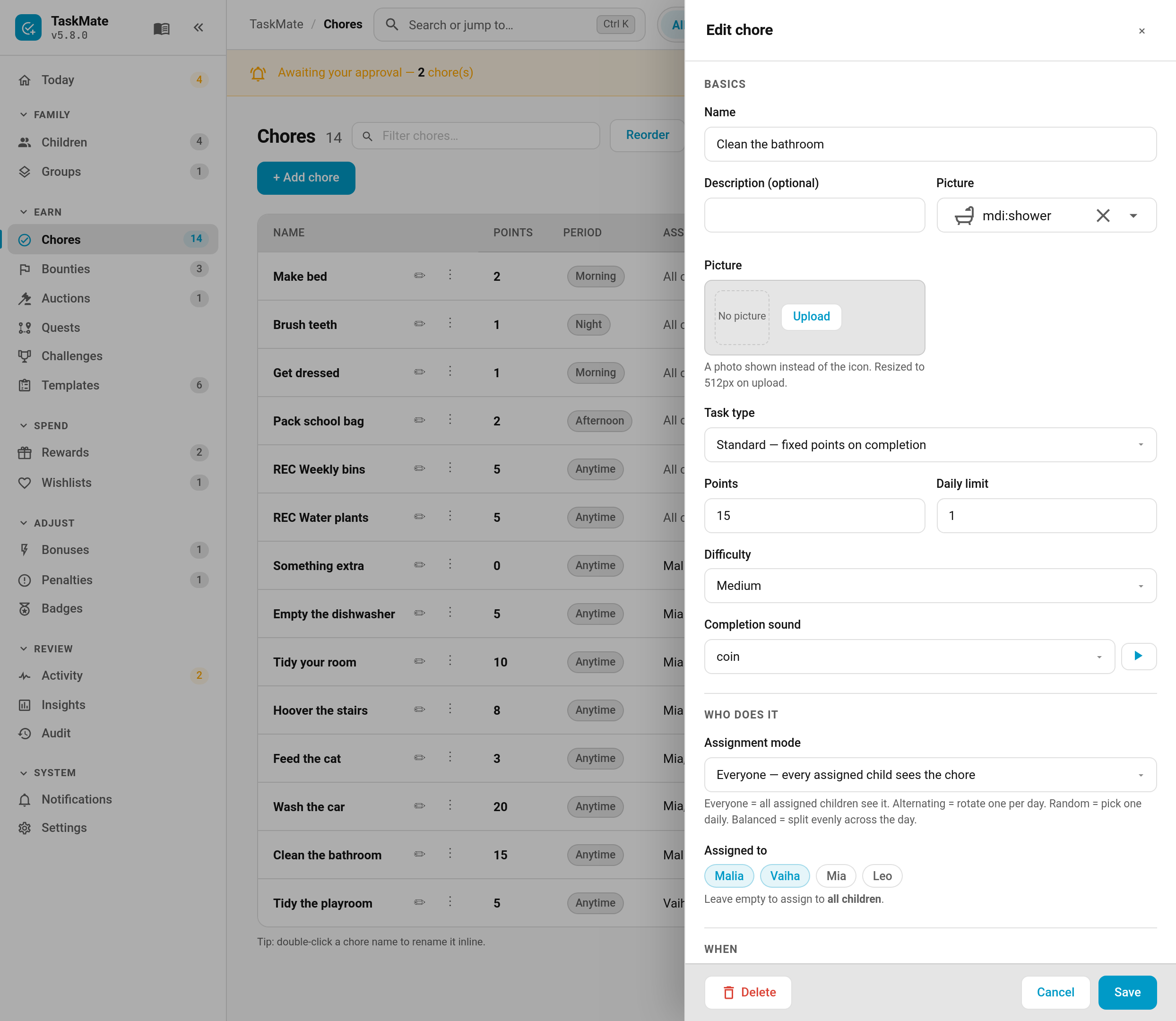Toggle Malia assignment chip
The image size is (1176, 1021).
[x=729, y=876]
